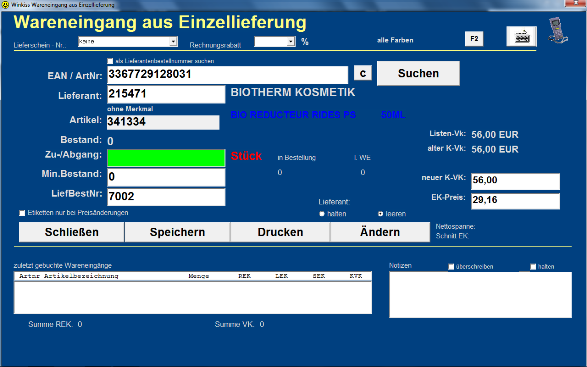Click the neuer K-VK price field
Screen dimensions: 587x367
(x=515, y=182)
